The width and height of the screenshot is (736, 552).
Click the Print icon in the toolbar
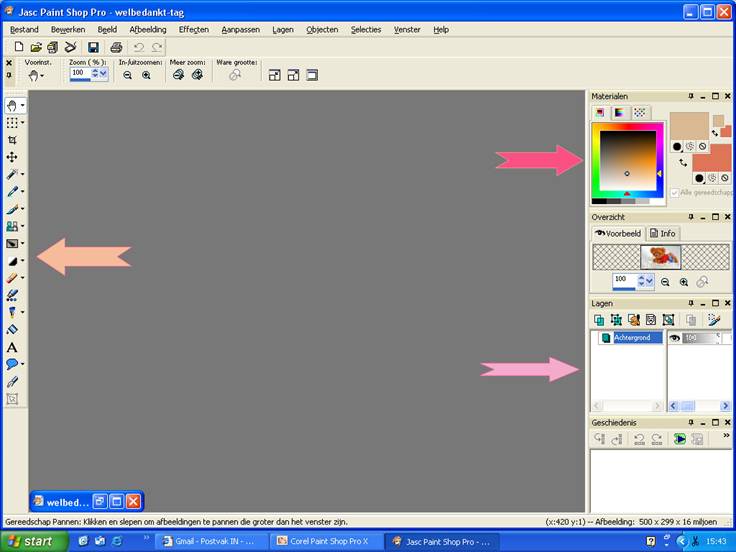pos(116,47)
